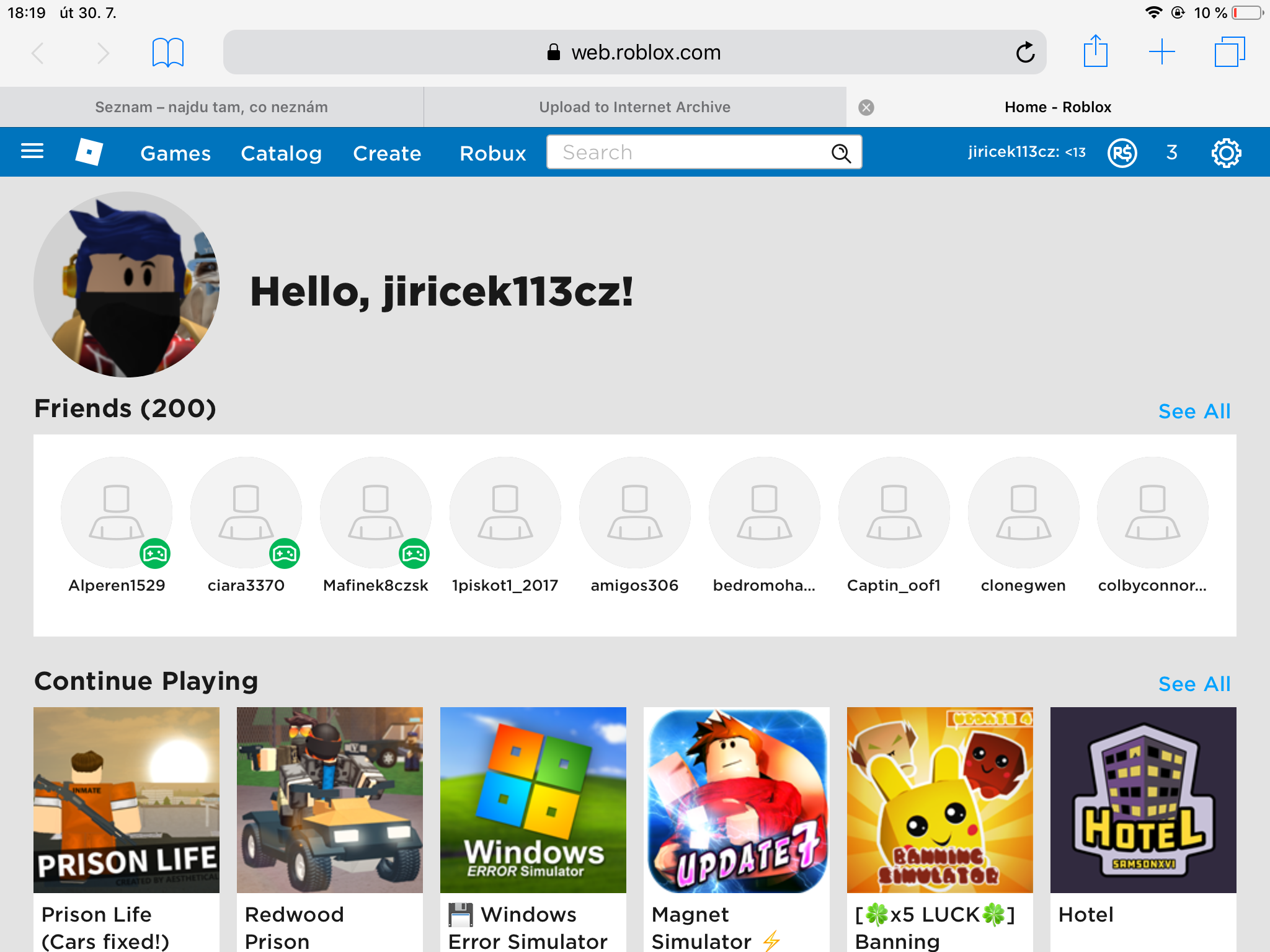Tap the battery indicator in status bar
This screenshot has width=1270, height=952.
pos(1248,12)
